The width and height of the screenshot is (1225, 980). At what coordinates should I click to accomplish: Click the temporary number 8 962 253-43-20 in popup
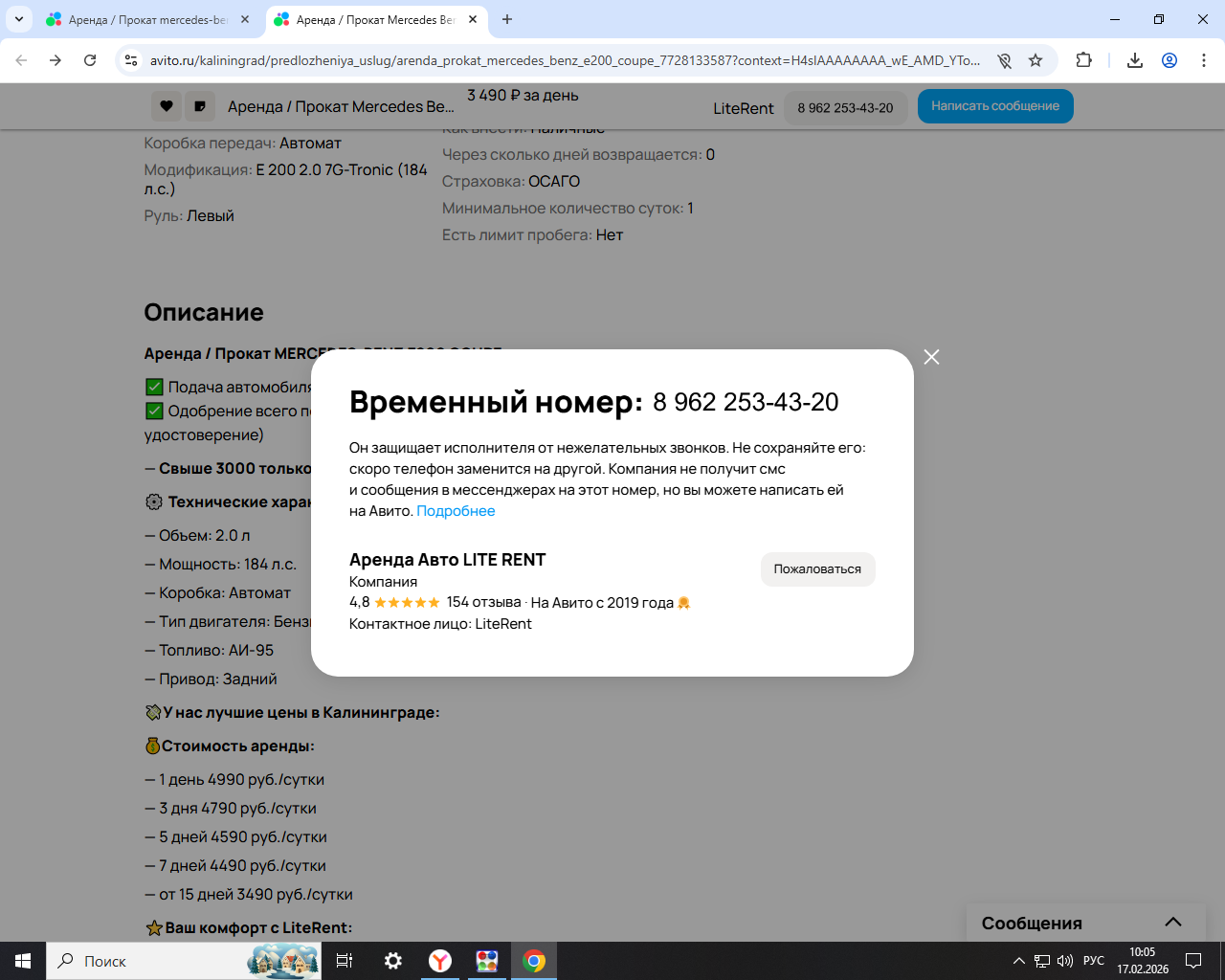point(746,402)
